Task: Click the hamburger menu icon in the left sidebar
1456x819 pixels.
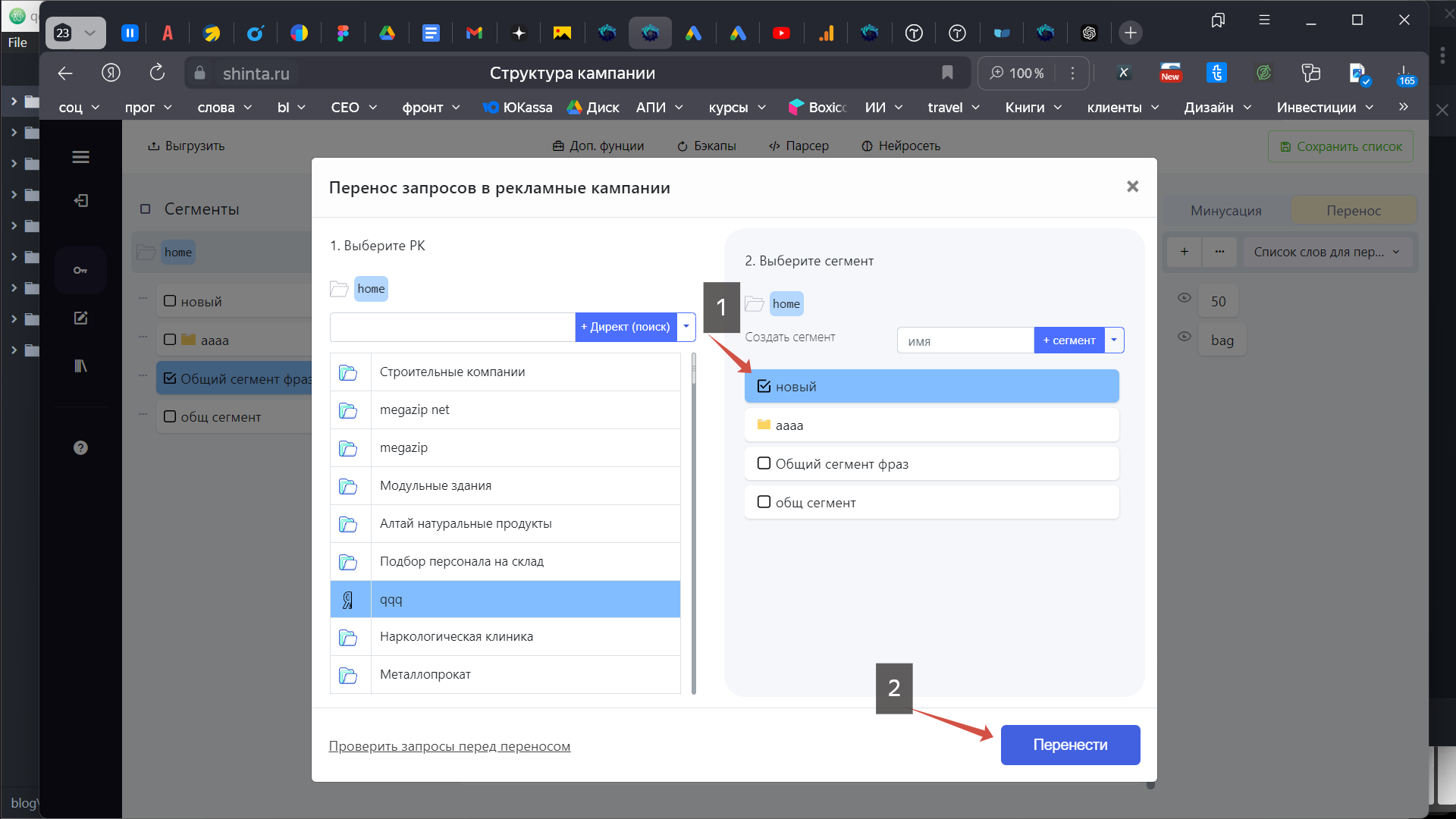Action: (x=80, y=157)
